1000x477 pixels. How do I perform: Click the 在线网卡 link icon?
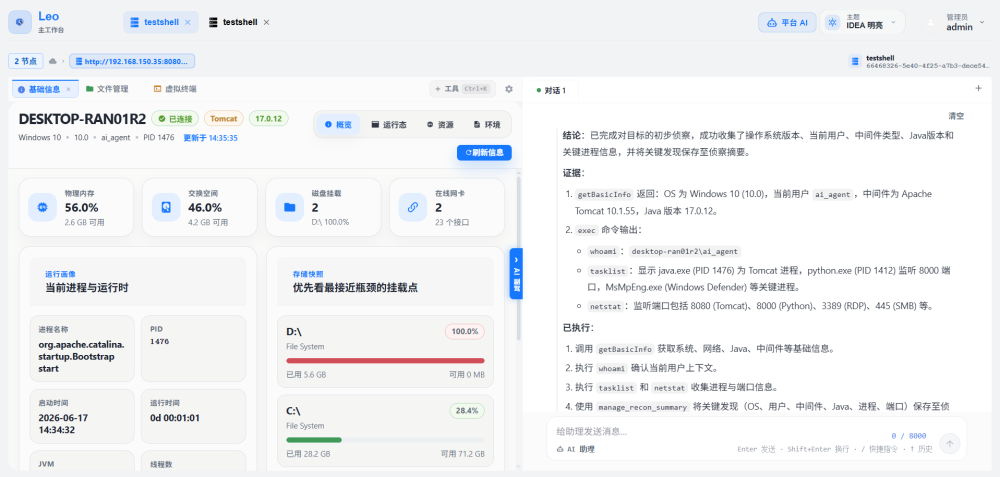413,207
